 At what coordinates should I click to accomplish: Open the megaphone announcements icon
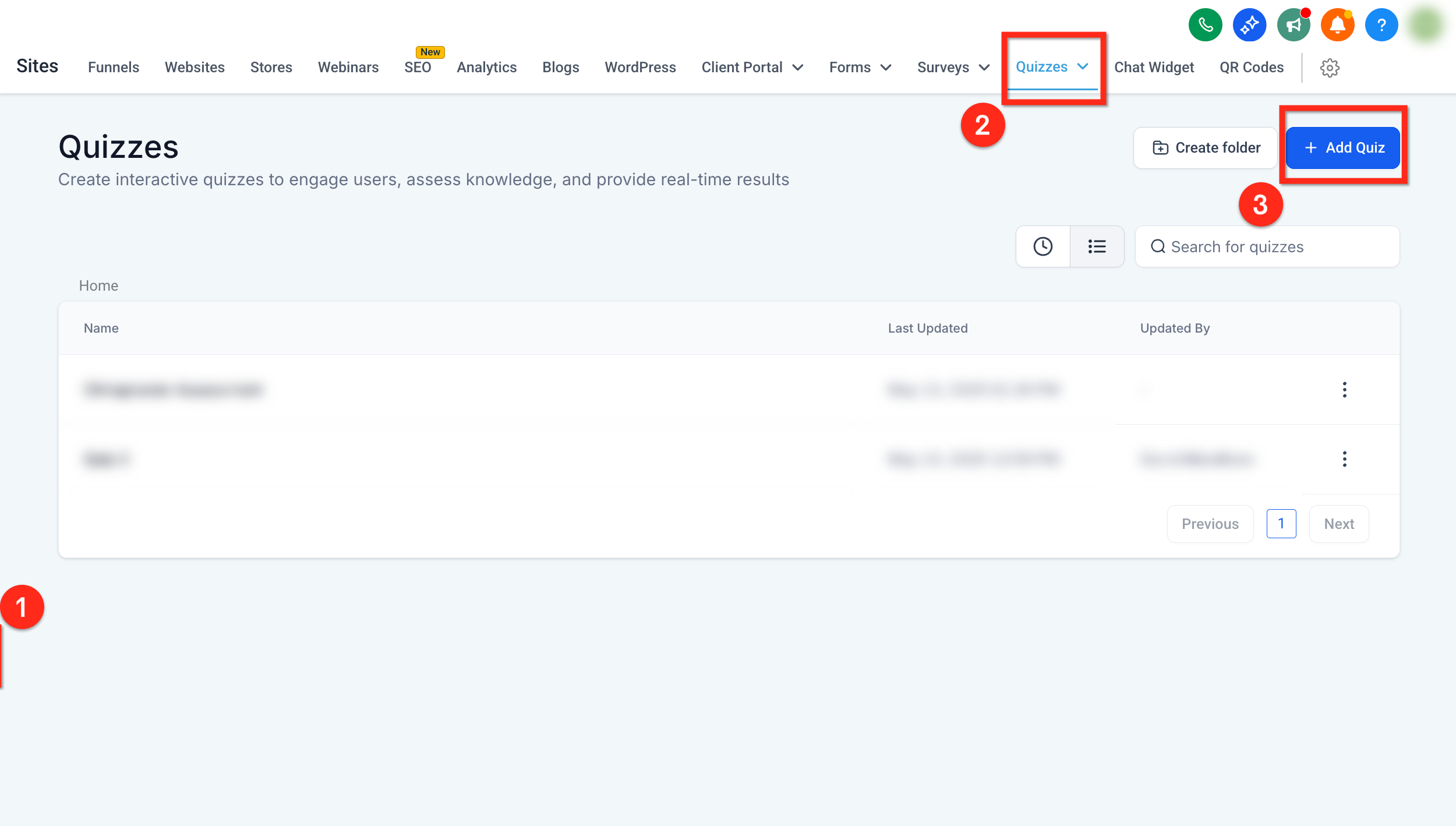click(x=1294, y=25)
